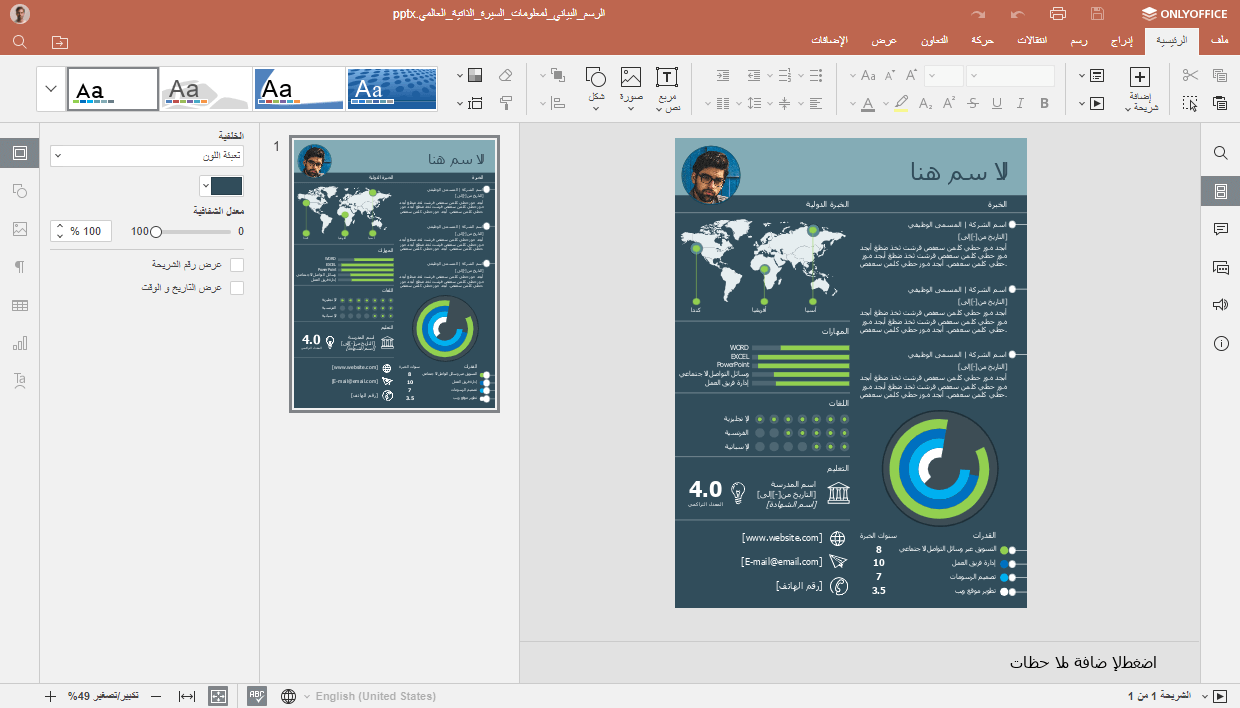Open the comments panel icon

click(1220, 228)
